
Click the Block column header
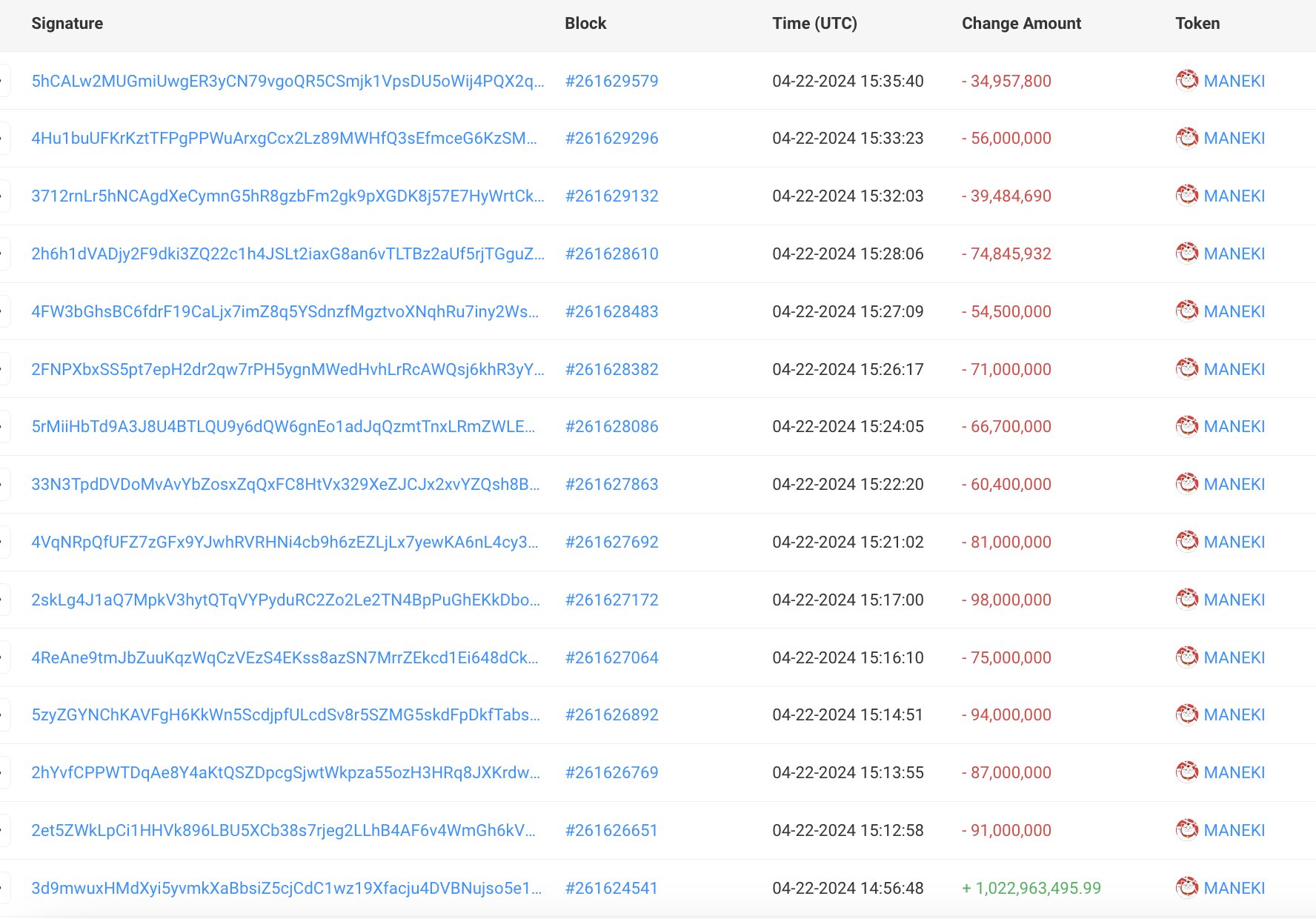585,24
